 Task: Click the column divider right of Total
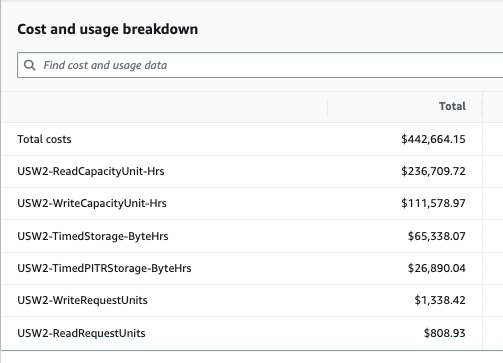click(482, 107)
